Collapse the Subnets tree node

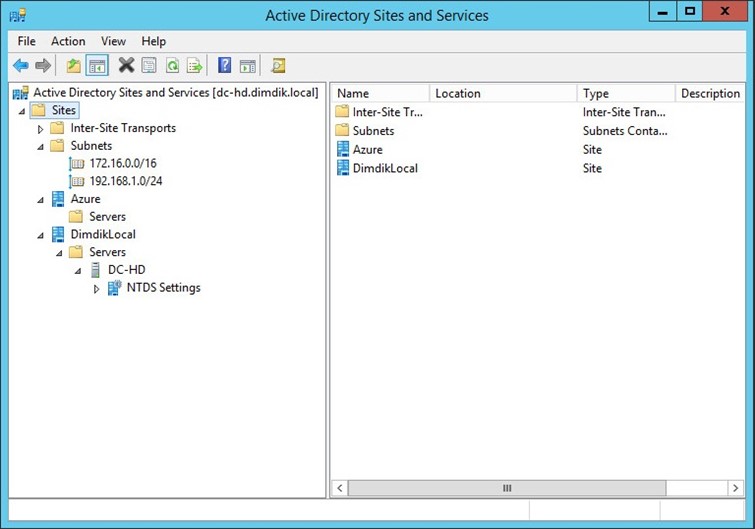pos(40,147)
